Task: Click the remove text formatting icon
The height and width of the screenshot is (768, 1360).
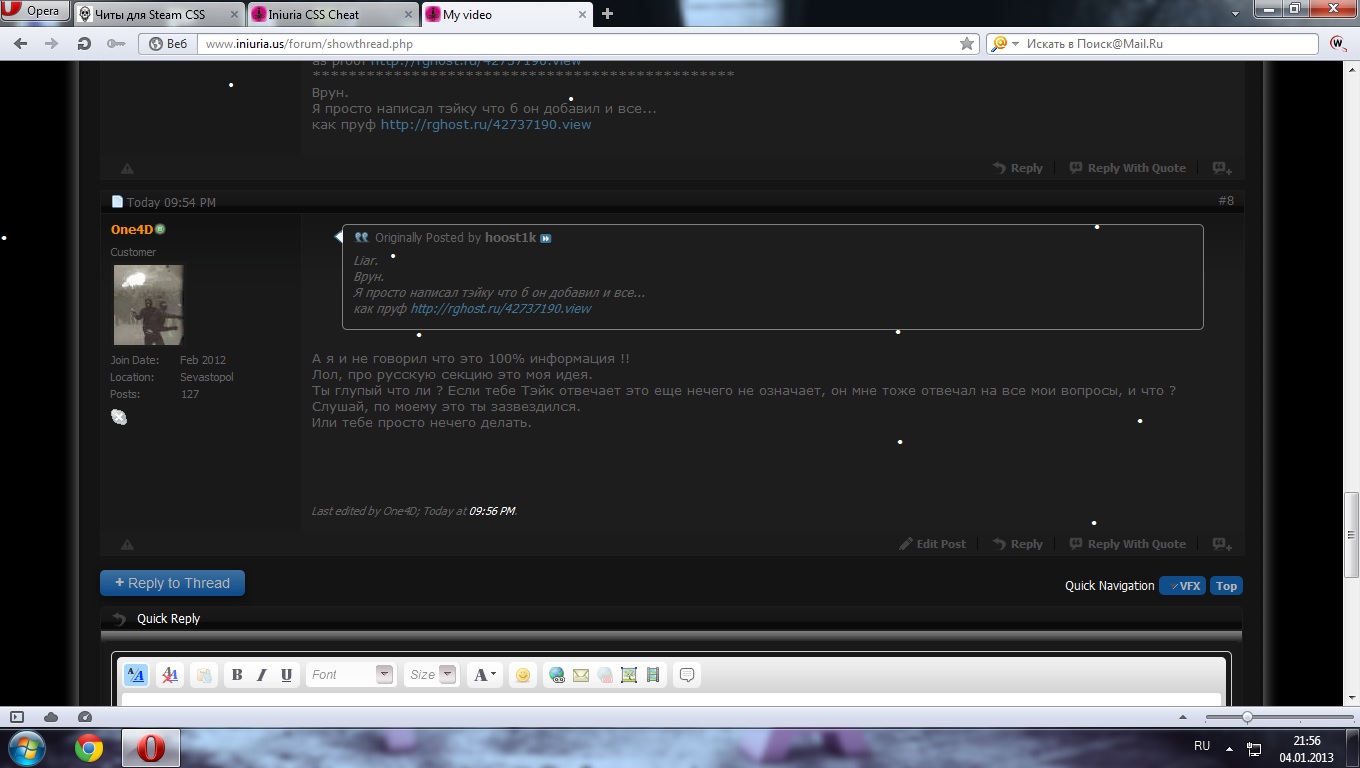Action: 170,675
